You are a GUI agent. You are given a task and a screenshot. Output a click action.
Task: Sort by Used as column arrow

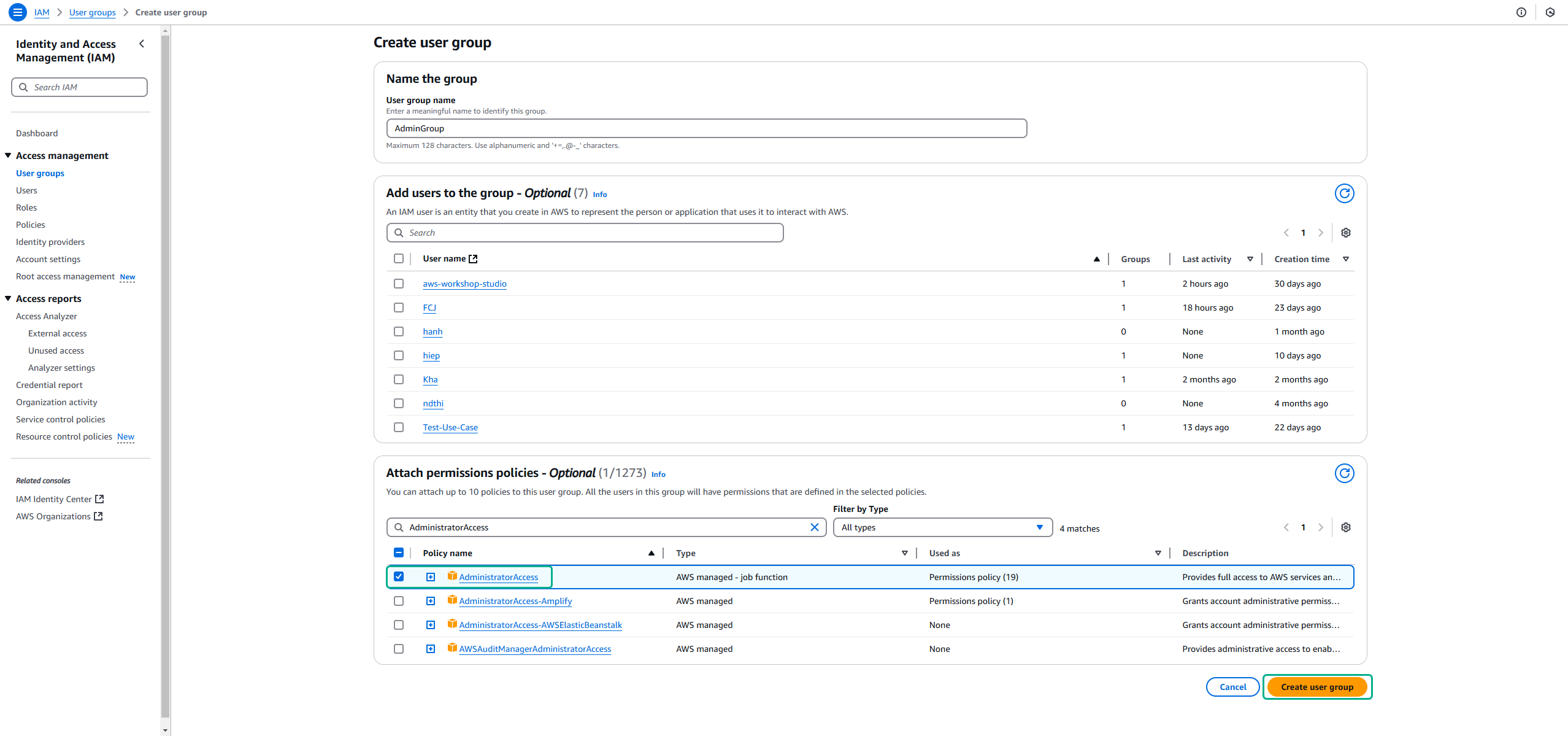(x=1158, y=554)
